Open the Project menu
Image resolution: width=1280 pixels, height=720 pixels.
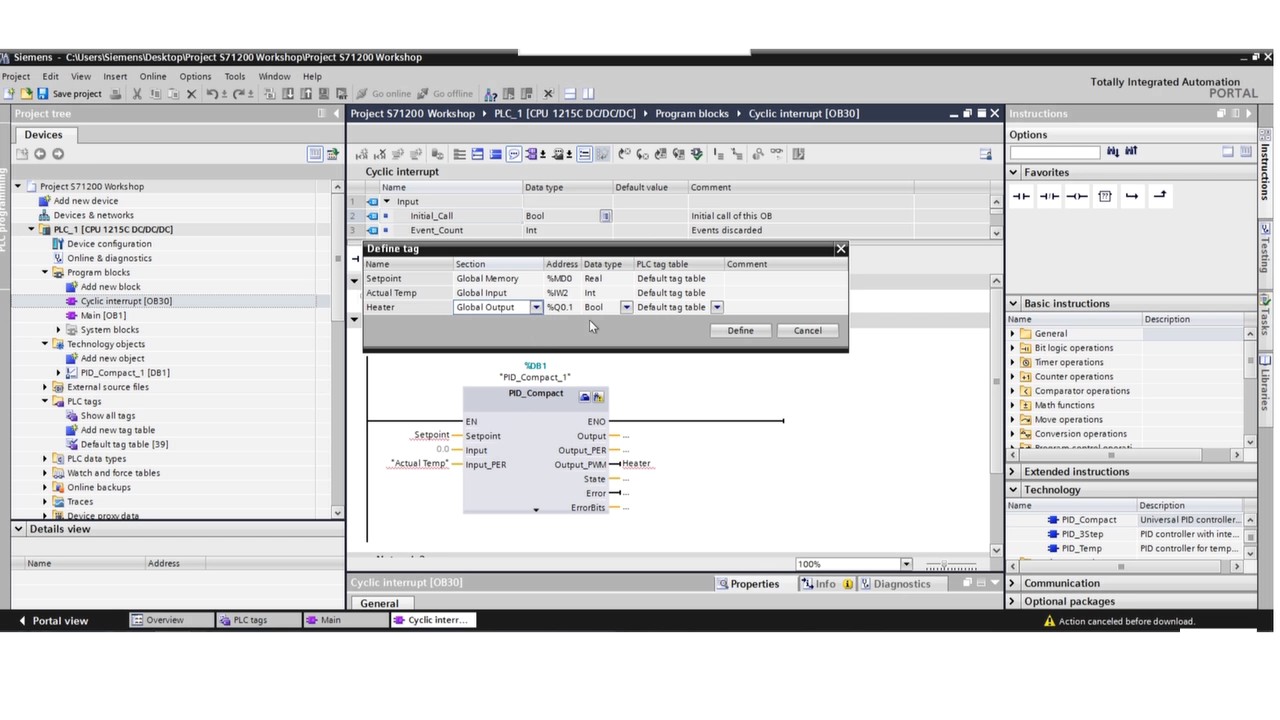click(16, 76)
